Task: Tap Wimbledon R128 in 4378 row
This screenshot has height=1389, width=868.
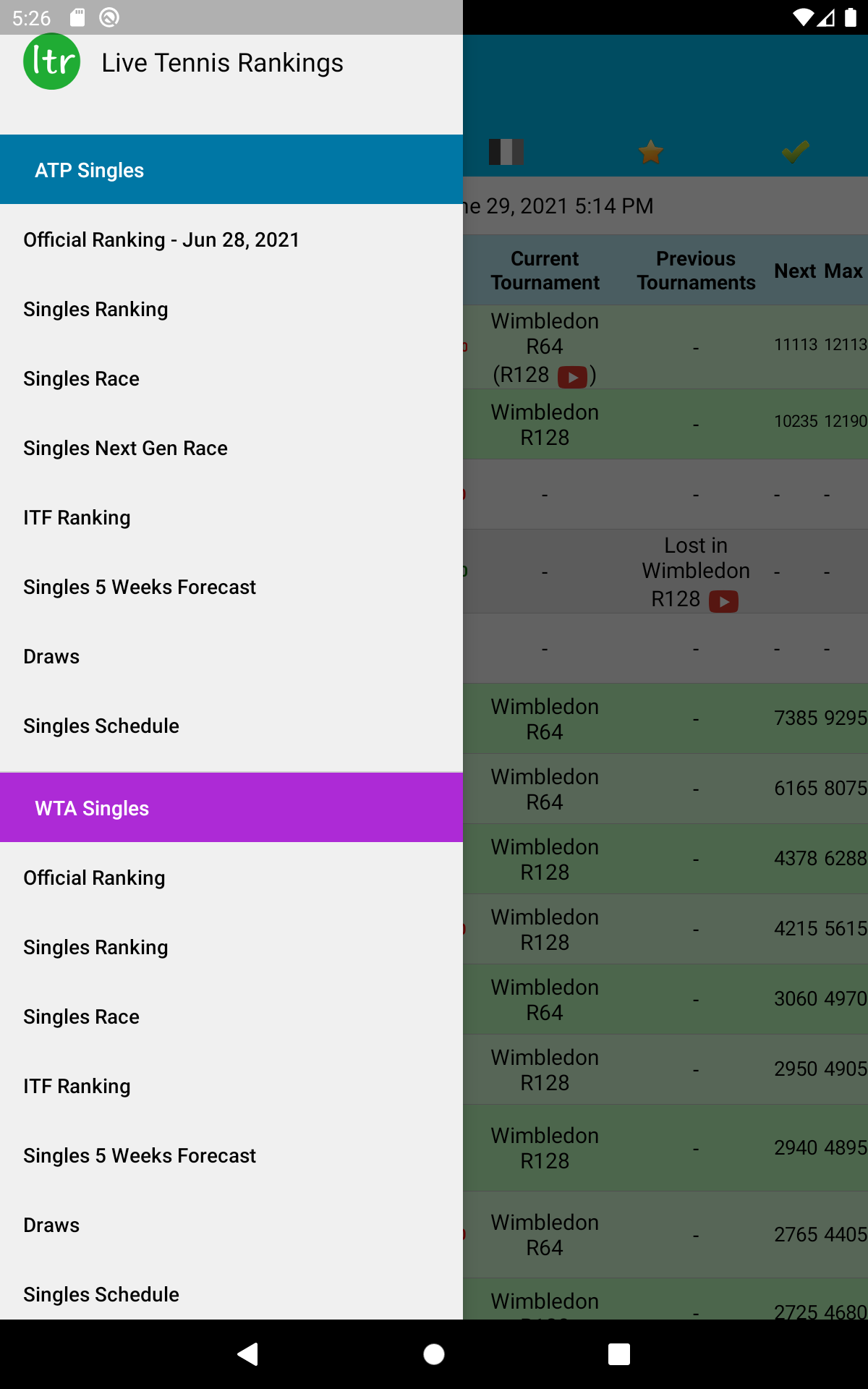Action: click(545, 859)
